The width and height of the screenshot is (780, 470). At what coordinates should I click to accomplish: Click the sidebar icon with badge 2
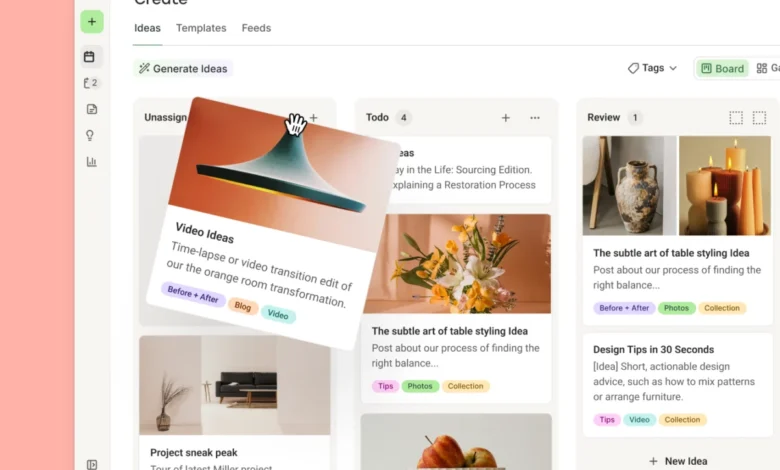[91, 83]
